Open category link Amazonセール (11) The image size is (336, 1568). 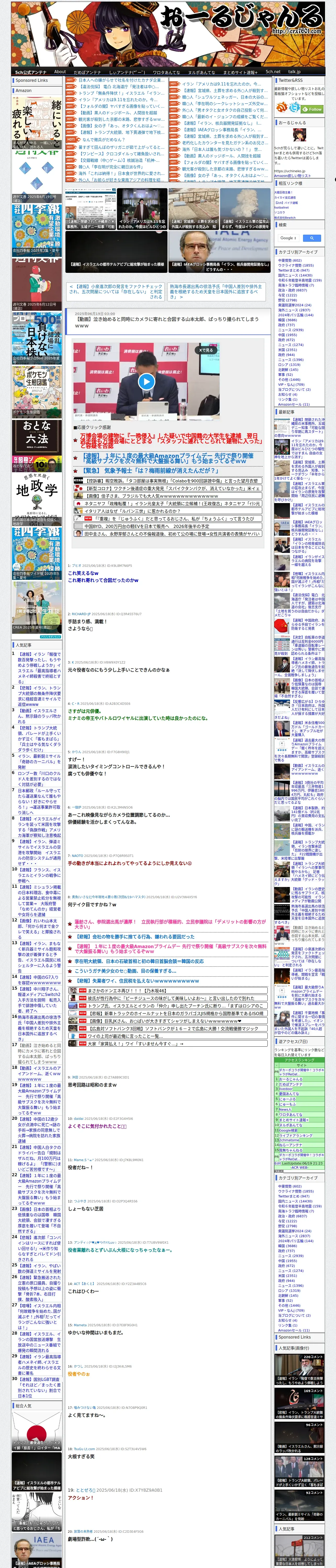(x=293, y=404)
